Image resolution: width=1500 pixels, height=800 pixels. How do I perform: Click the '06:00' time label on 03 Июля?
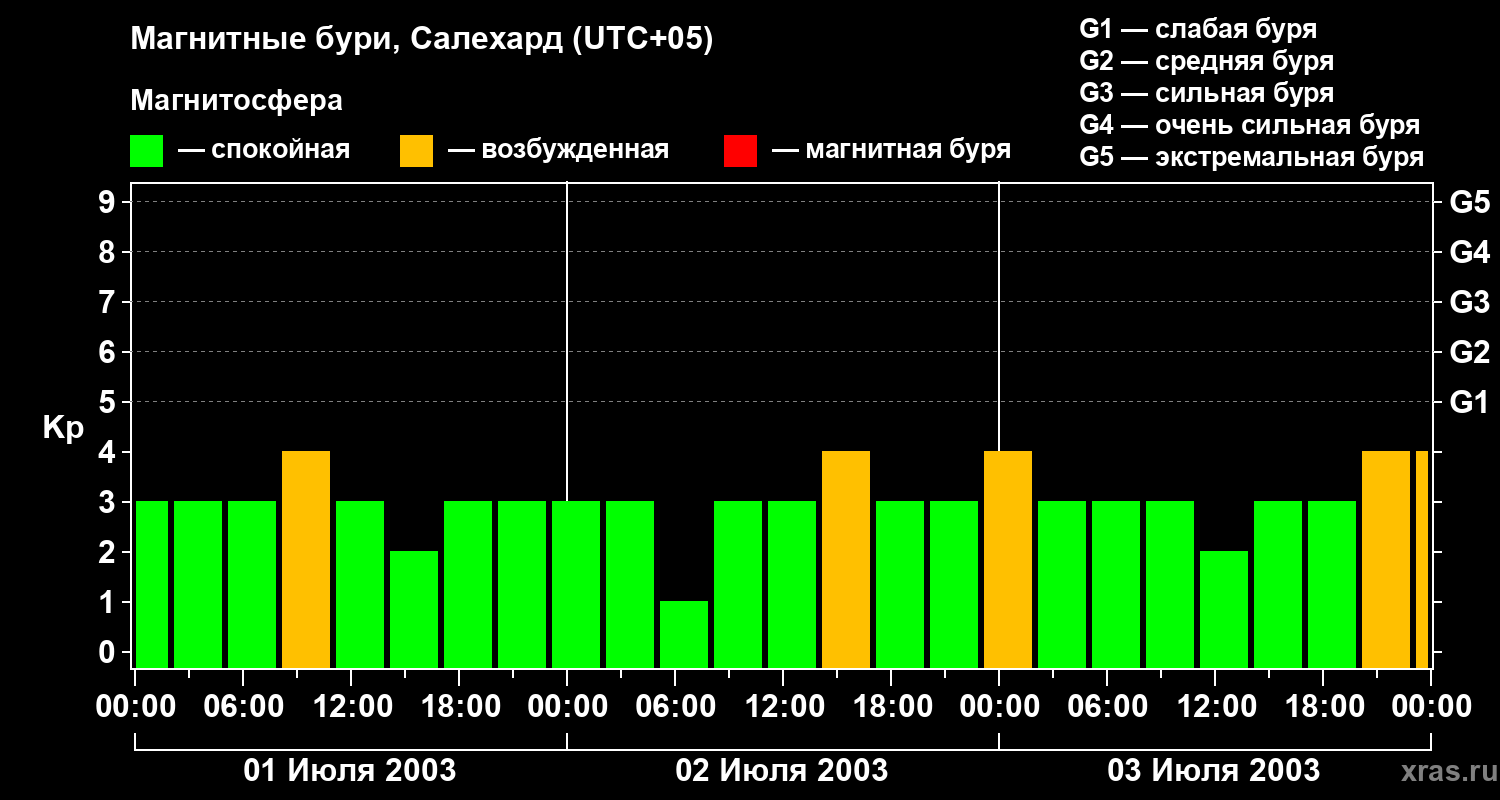point(1108,707)
